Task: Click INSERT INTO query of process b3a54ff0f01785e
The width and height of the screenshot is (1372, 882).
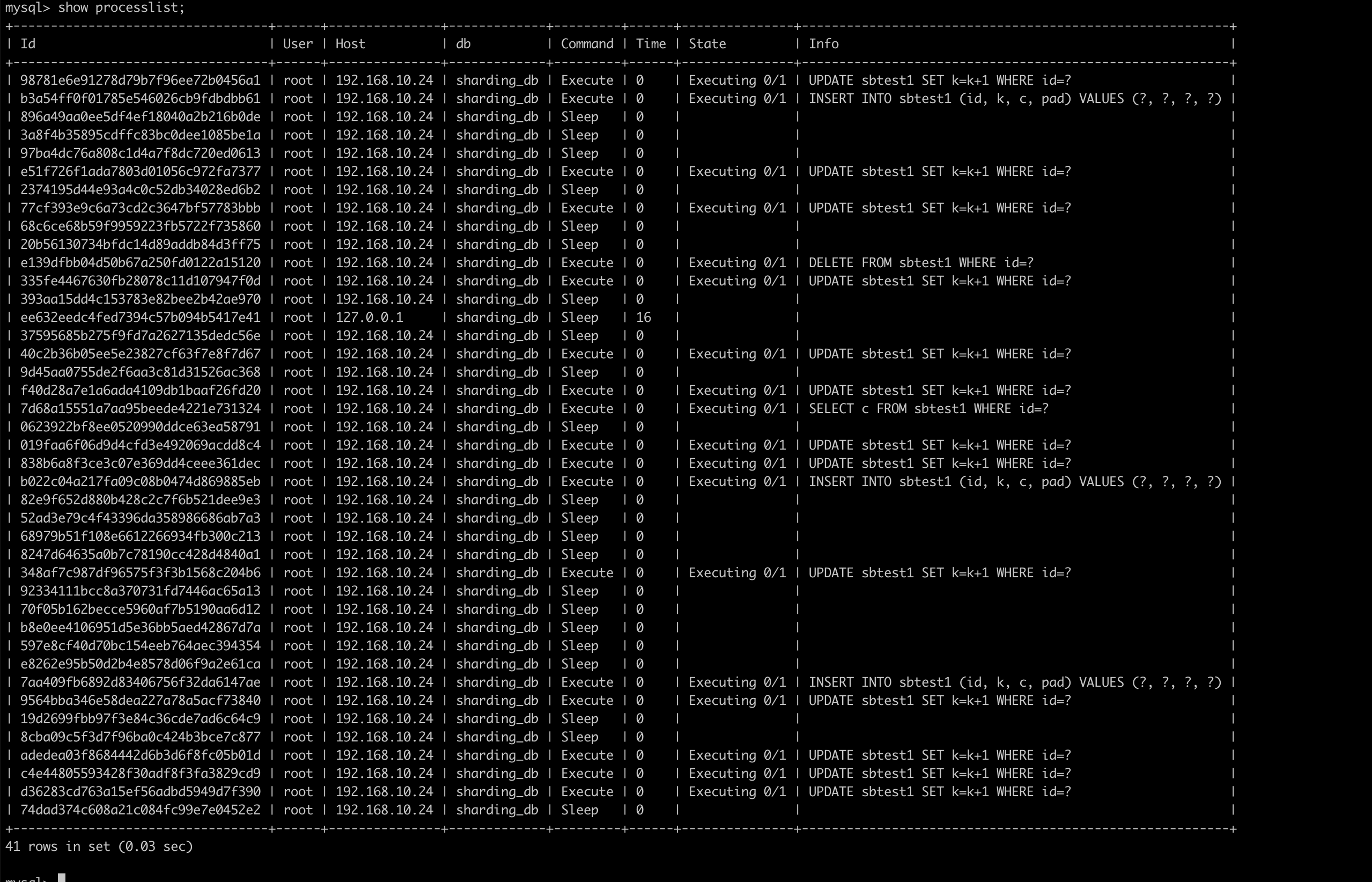Action: 1014,99
